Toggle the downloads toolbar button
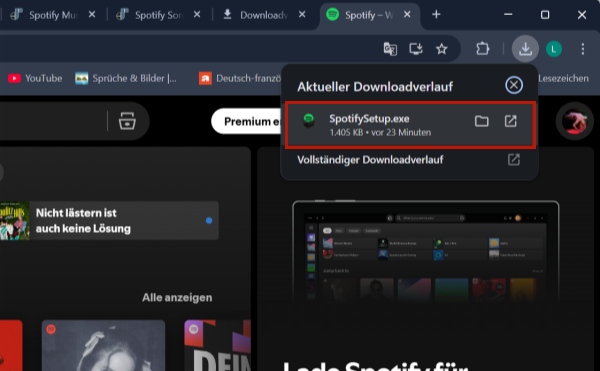The height and width of the screenshot is (371, 600). click(x=525, y=49)
